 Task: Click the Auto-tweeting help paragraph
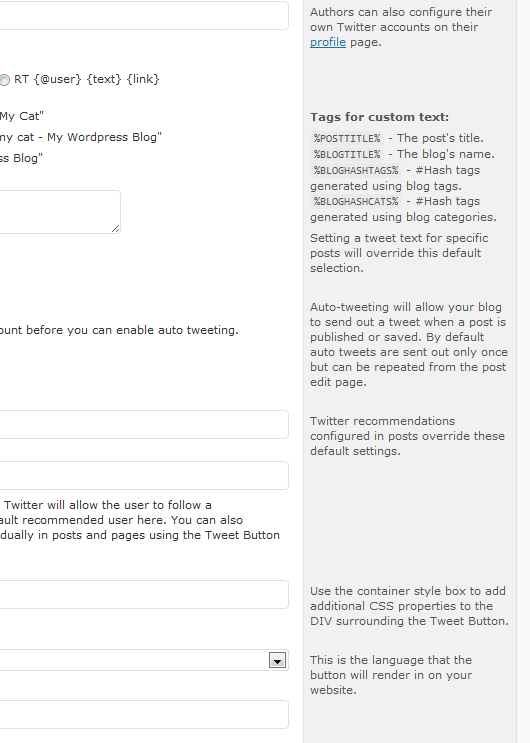409,344
